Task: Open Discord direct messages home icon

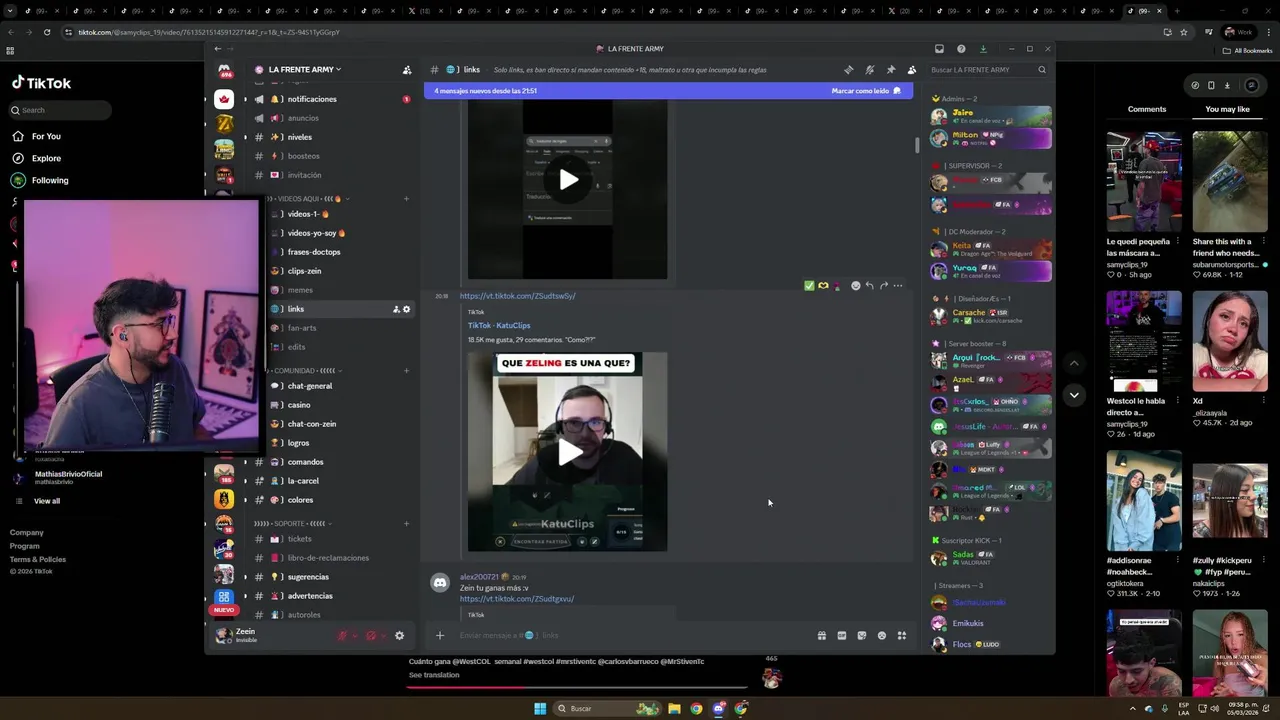Action: tap(224, 70)
